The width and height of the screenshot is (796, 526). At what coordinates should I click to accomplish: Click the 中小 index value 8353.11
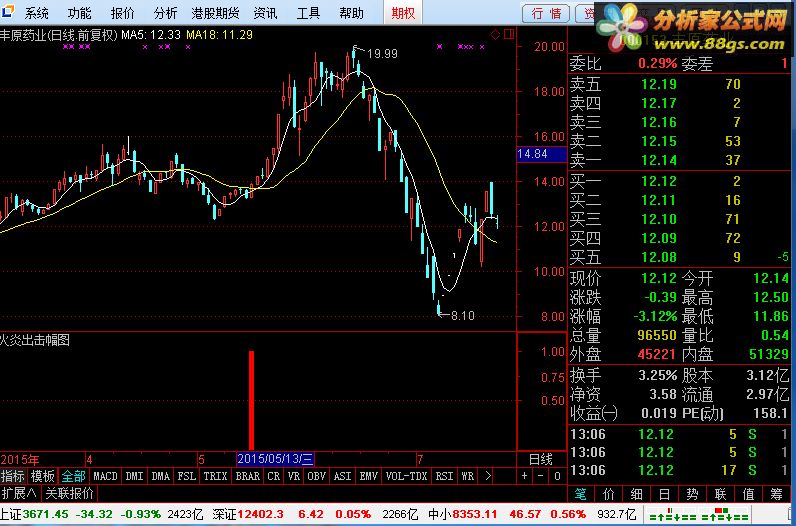click(x=475, y=514)
